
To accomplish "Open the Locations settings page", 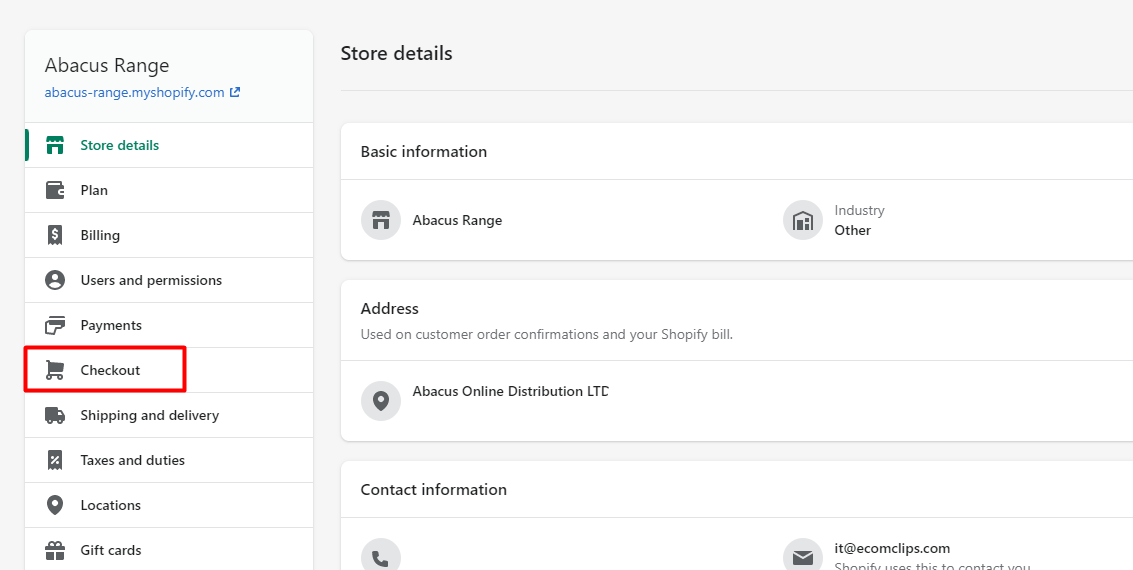I will [169, 505].
